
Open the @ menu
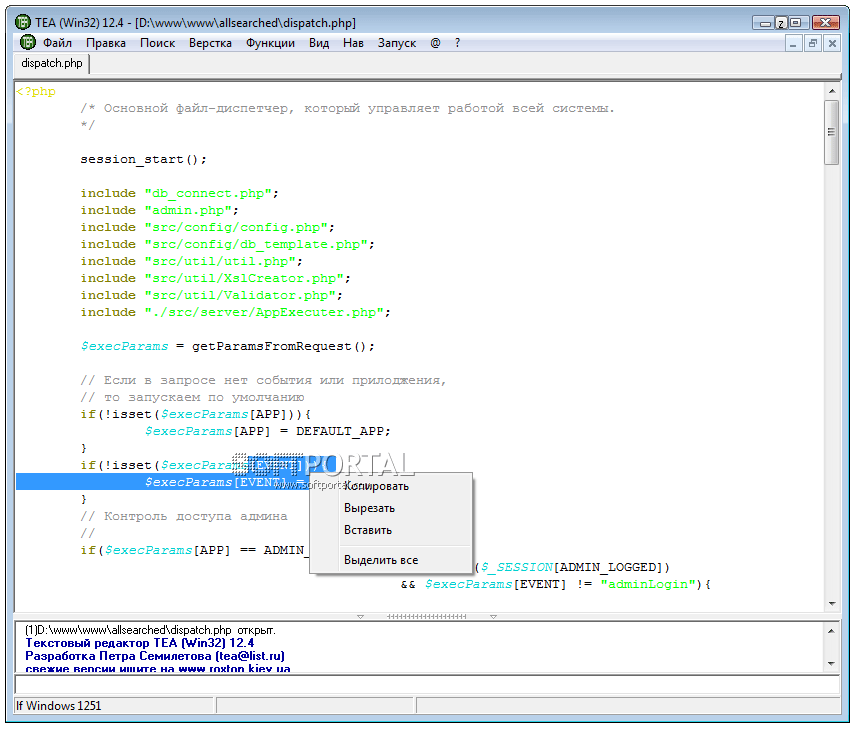pos(435,43)
